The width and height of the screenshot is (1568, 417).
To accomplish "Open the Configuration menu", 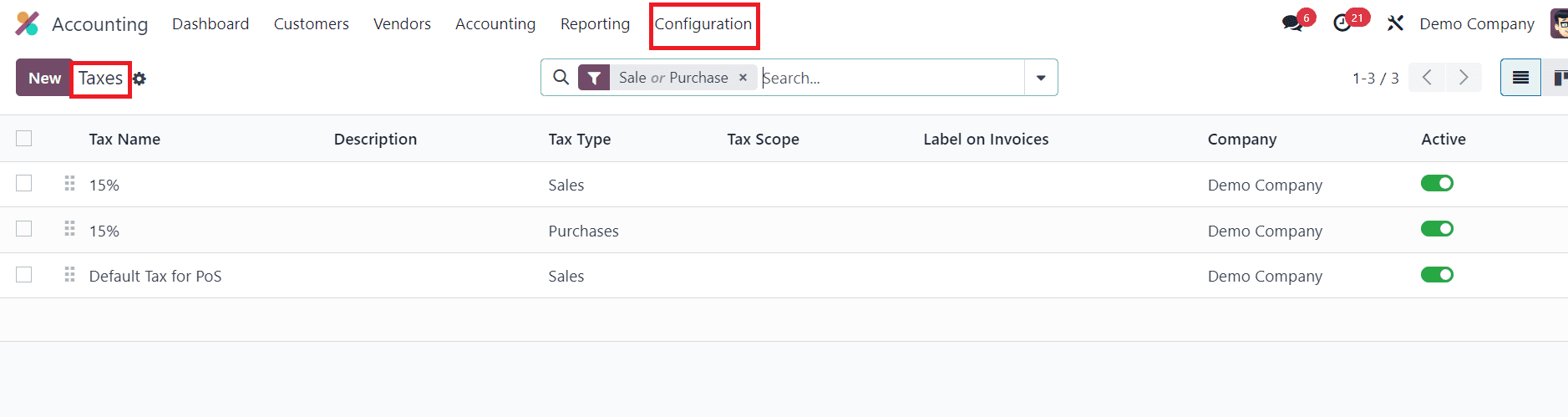I will 703,24.
